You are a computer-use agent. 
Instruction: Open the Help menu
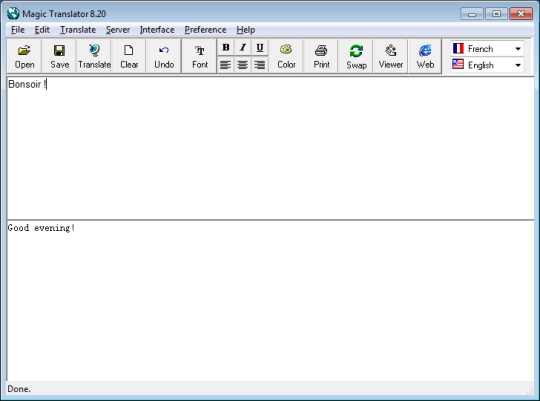pyautogui.click(x=246, y=30)
